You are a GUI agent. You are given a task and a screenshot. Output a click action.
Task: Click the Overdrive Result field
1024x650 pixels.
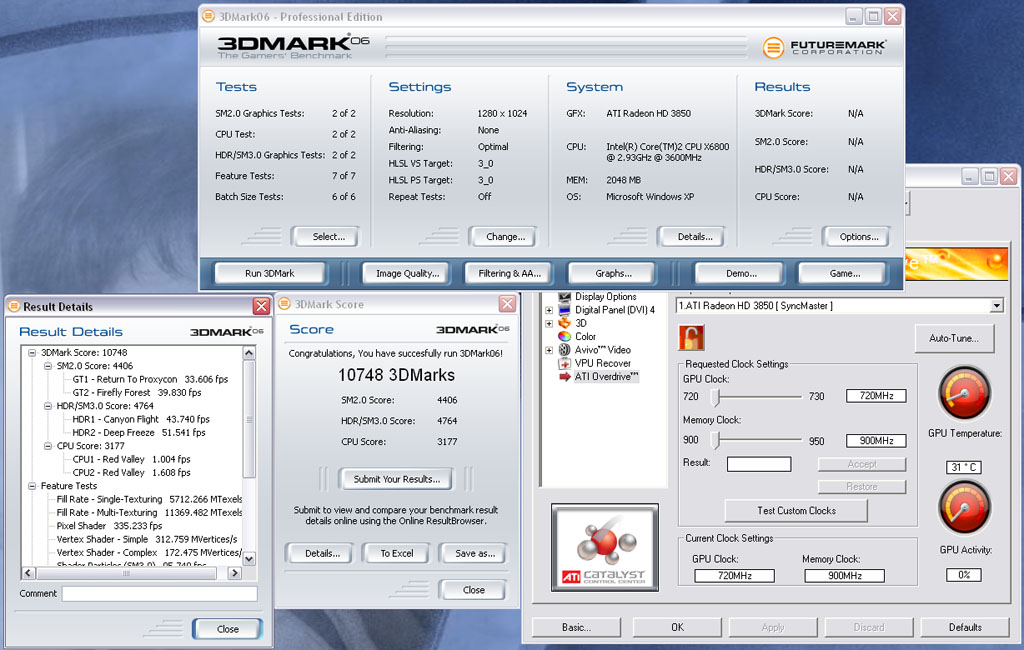[x=759, y=464]
